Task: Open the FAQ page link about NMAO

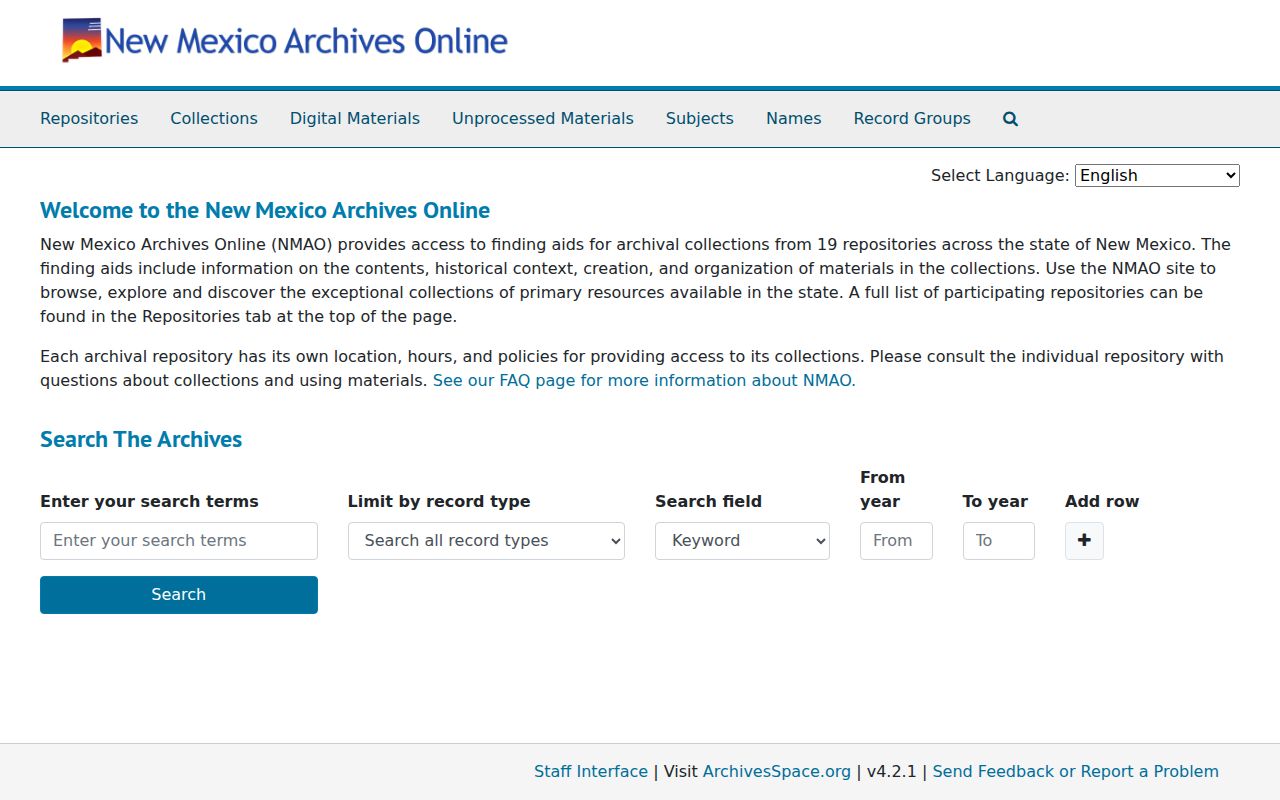Action: [x=644, y=380]
